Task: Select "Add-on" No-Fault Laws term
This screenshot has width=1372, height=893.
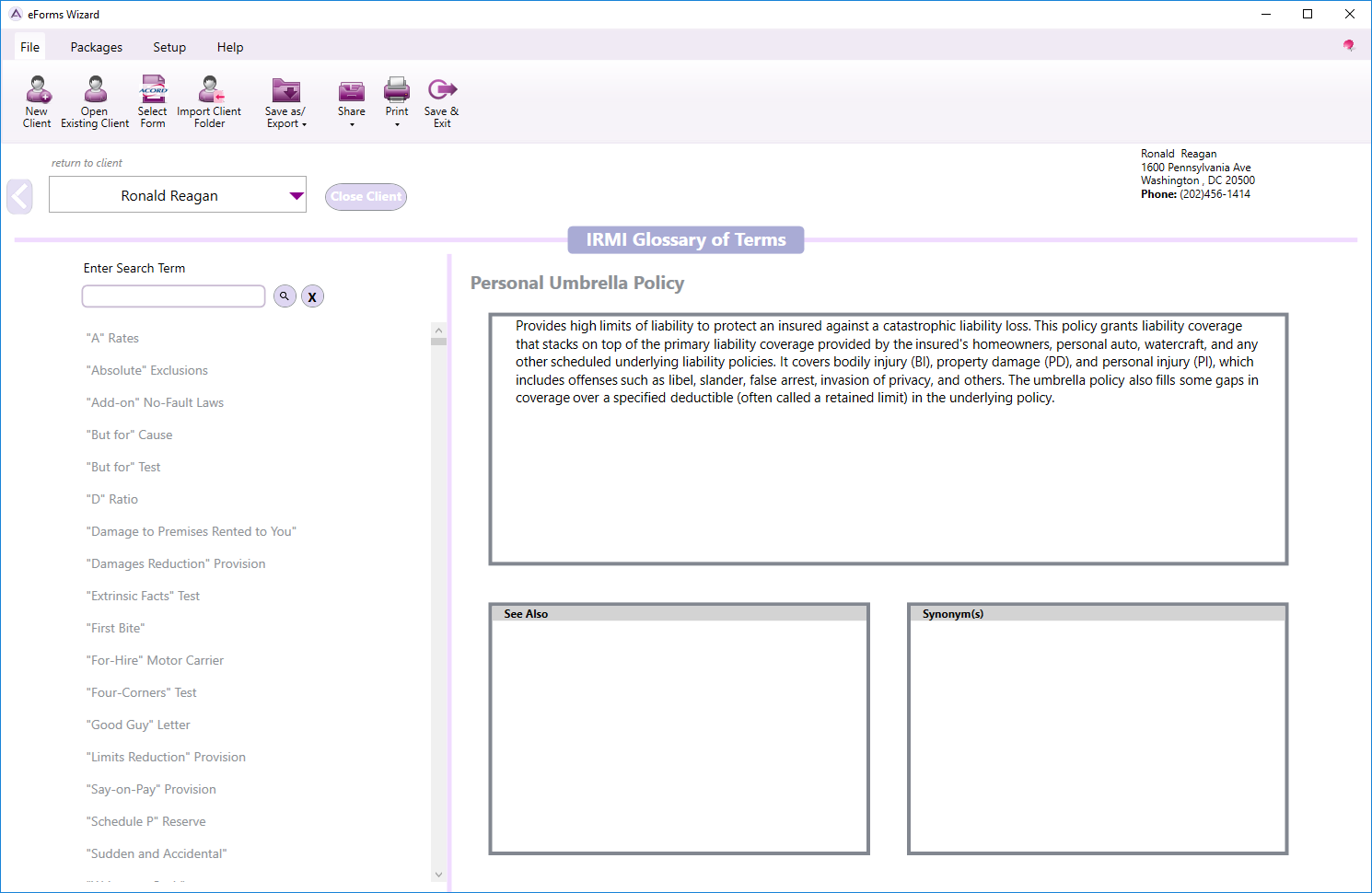Action: coord(155,402)
